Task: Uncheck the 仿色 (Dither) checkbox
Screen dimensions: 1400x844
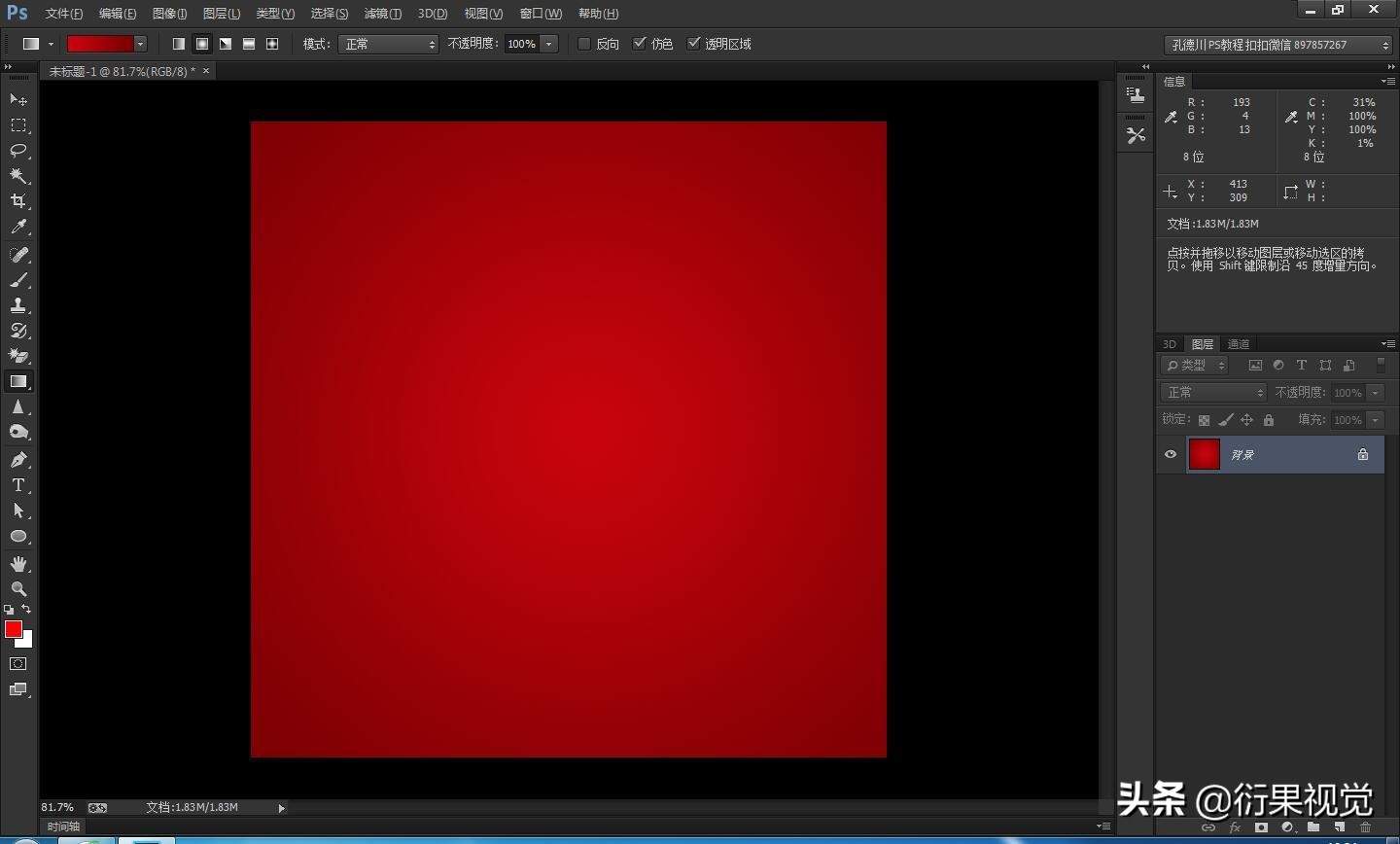Action: click(639, 43)
